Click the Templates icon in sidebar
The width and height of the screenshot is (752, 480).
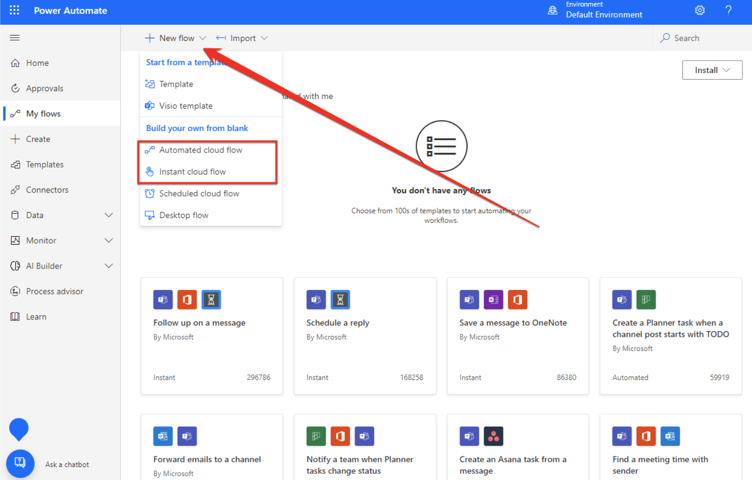pos(15,164)
